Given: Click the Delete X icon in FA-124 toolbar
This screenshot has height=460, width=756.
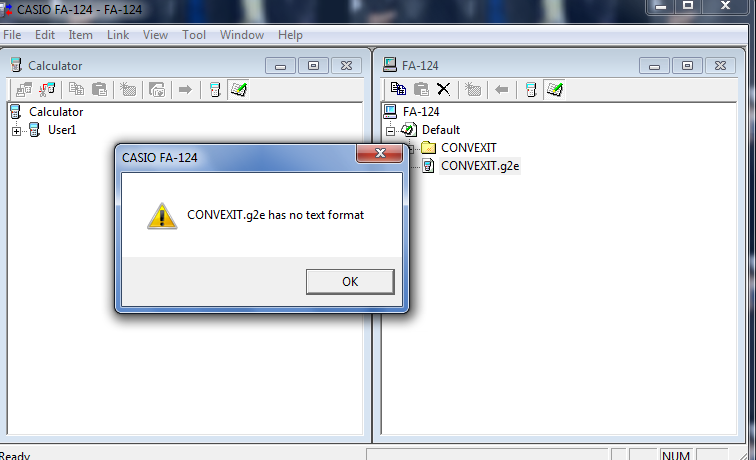Looking at the screenshot, I should (444, 89).
